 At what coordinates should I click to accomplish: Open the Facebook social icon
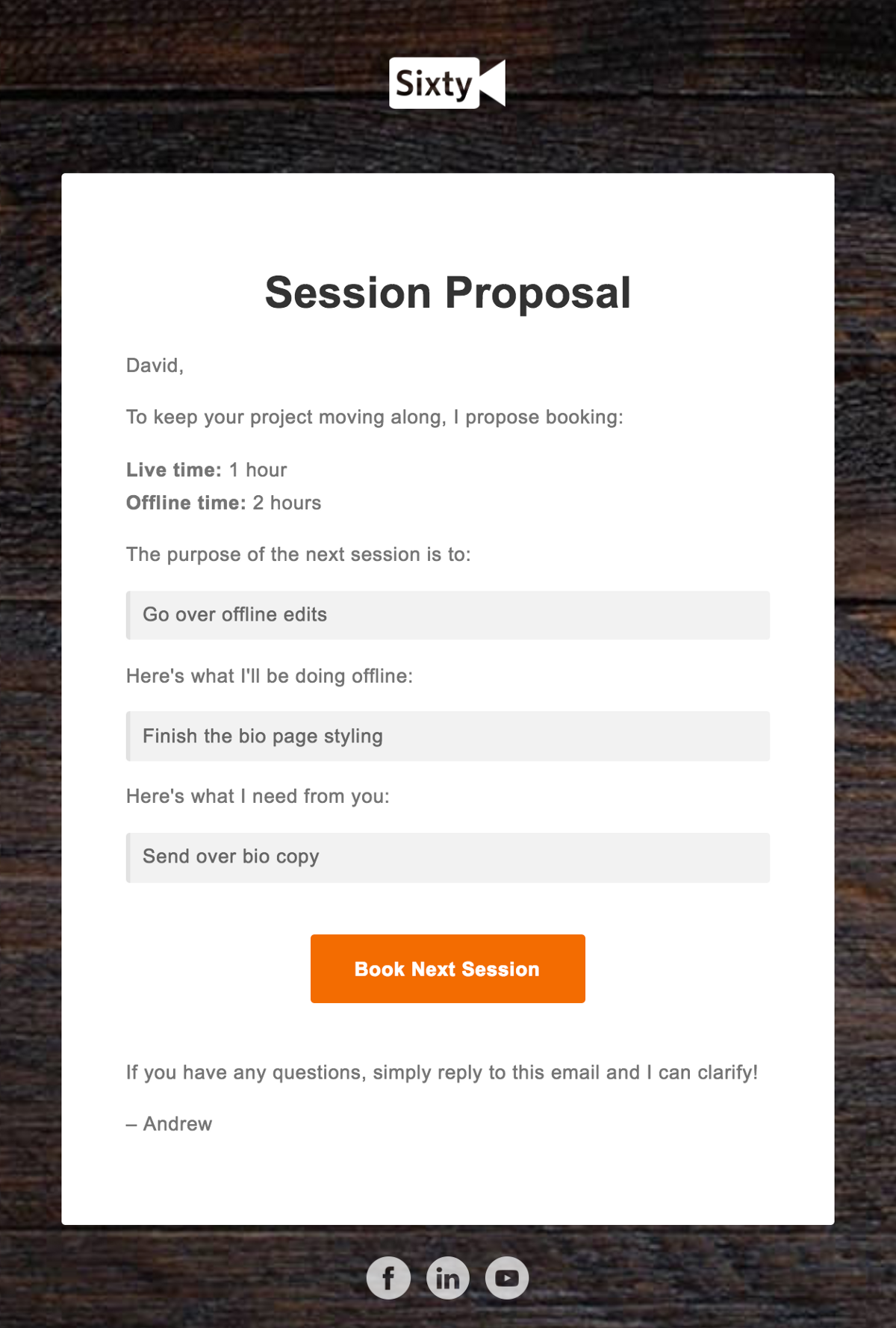[x=388, y=1278]
